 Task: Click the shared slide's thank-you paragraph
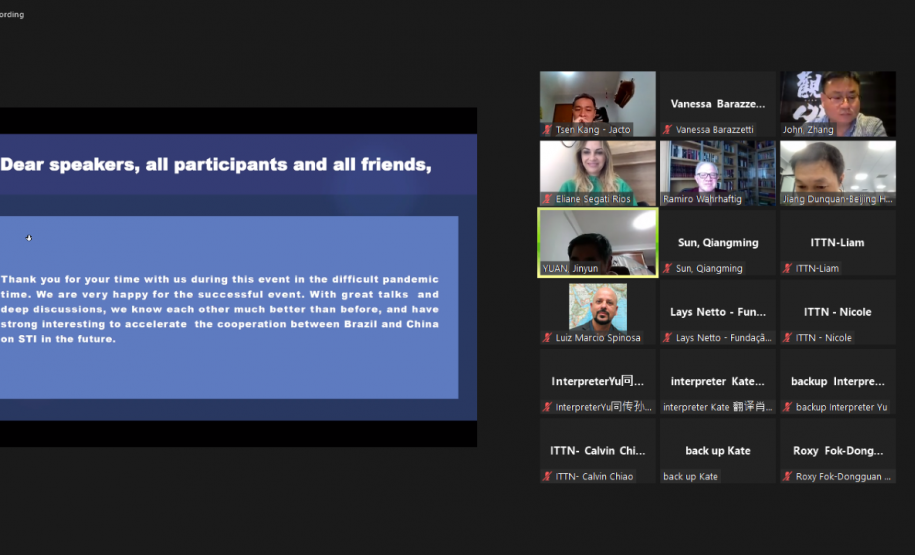[x=220, y=309]
